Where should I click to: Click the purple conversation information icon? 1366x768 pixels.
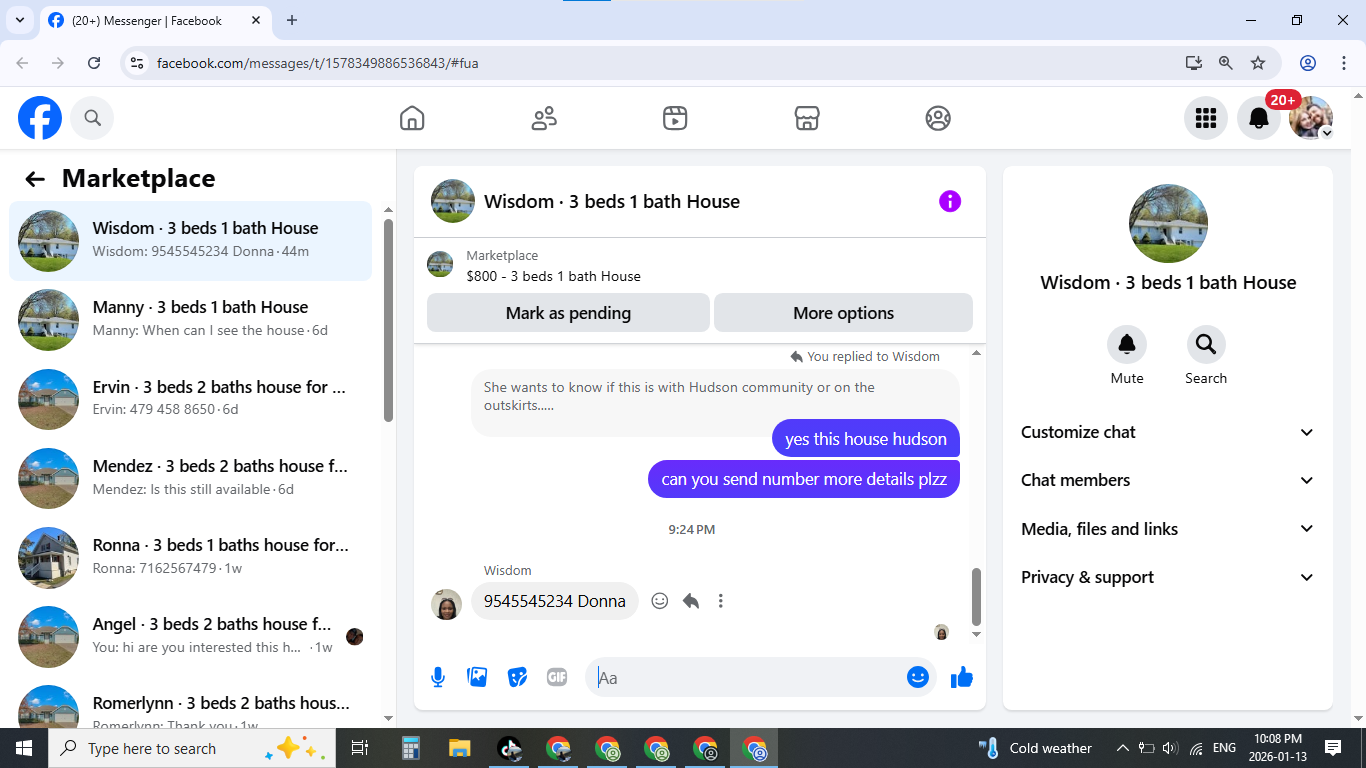(950, 201)
